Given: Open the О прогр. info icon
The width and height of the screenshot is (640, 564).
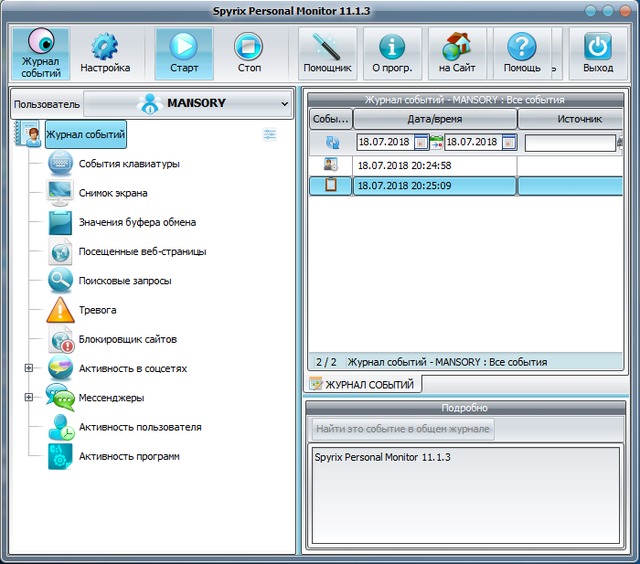Looking at the screenshot, I should pyautogui.click(x=392, y=53).
